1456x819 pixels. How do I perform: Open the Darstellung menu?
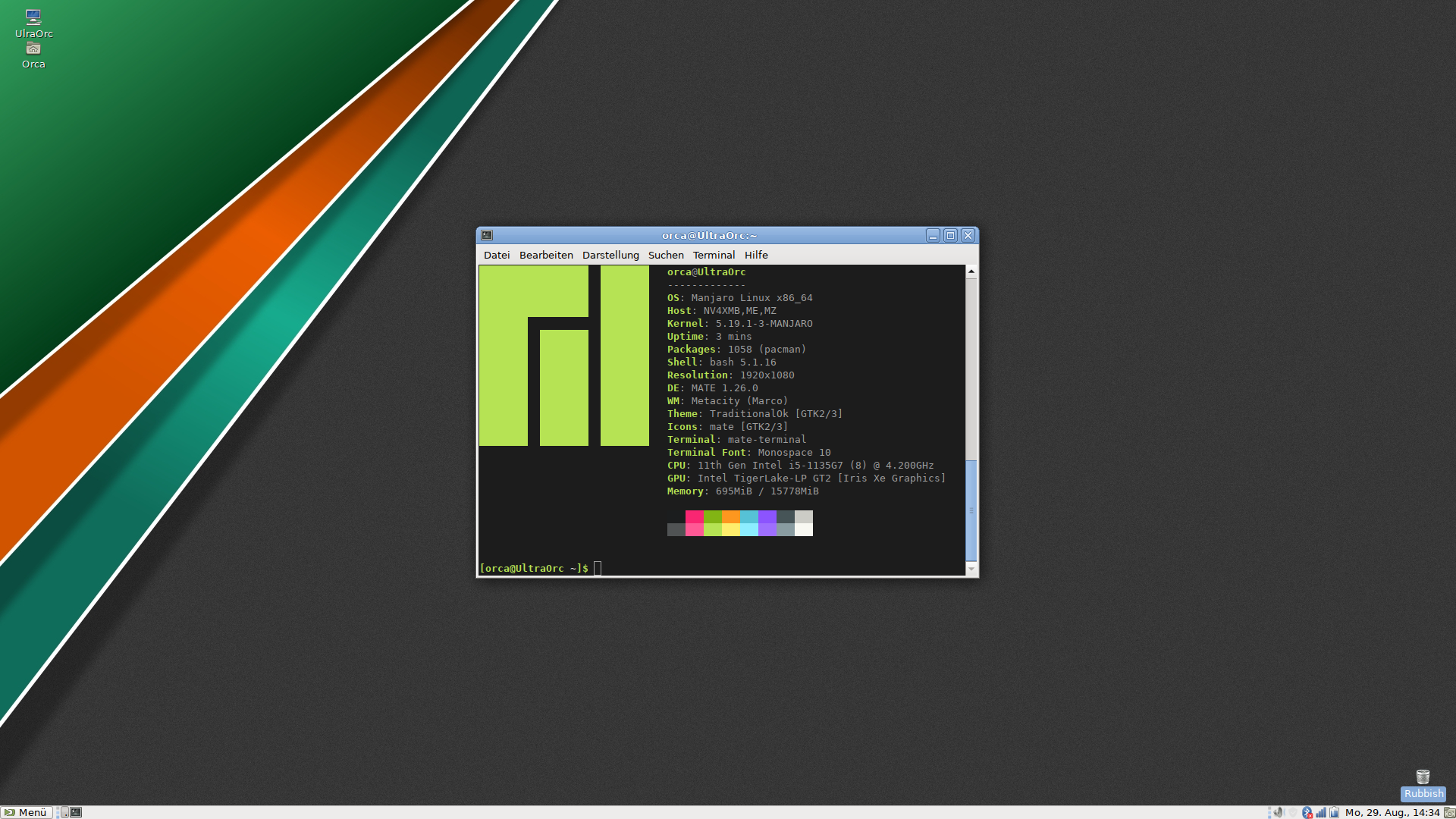point(610,255)
